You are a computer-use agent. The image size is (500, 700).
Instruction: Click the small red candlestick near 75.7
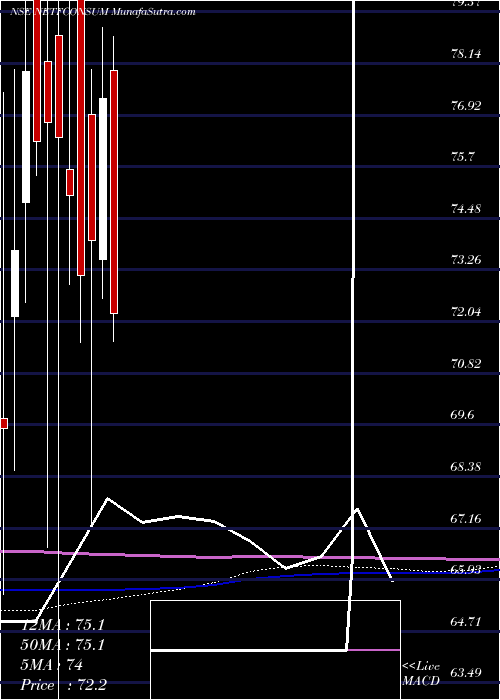[x=70, y=182]
